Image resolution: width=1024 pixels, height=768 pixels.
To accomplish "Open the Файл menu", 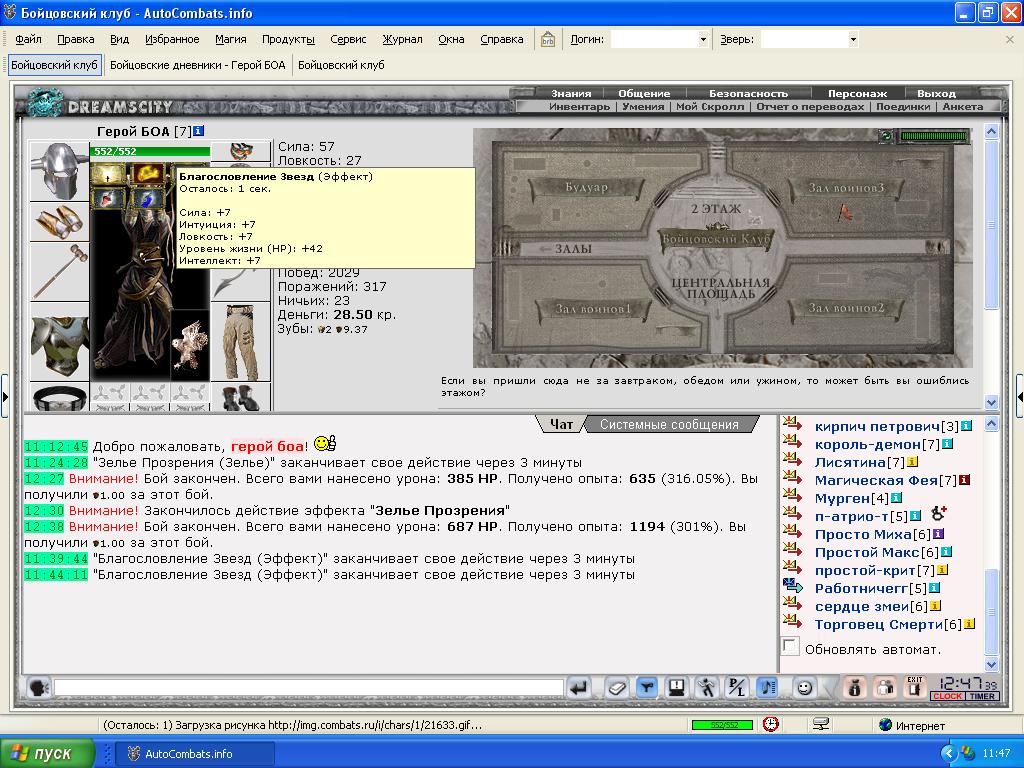I will [x=29, y=39].
